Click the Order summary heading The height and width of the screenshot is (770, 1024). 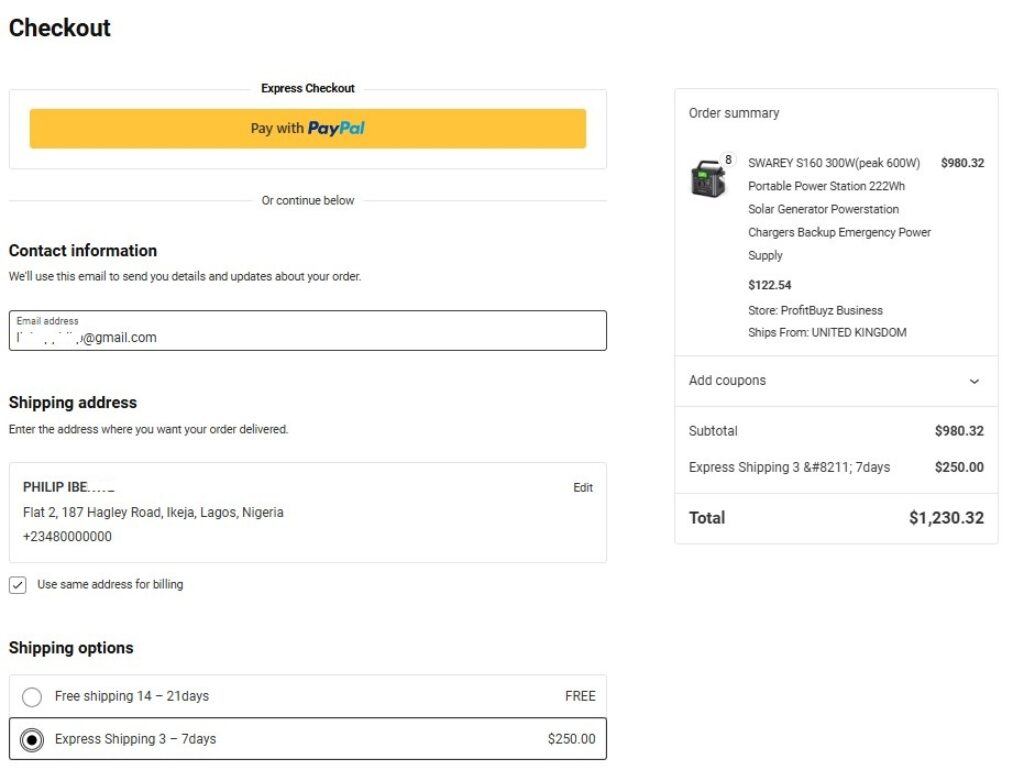[734, 113]
